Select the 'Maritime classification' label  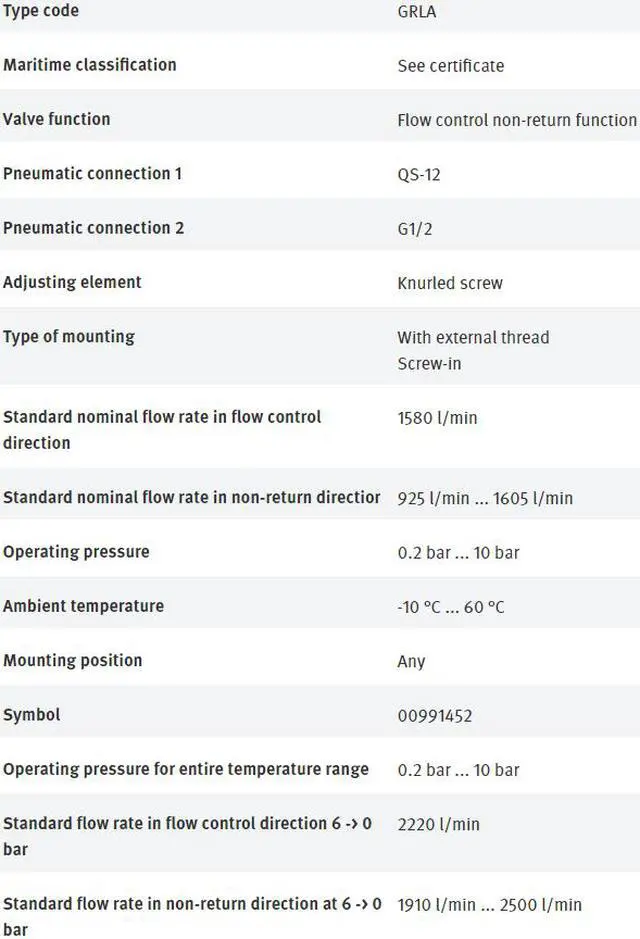89,65
